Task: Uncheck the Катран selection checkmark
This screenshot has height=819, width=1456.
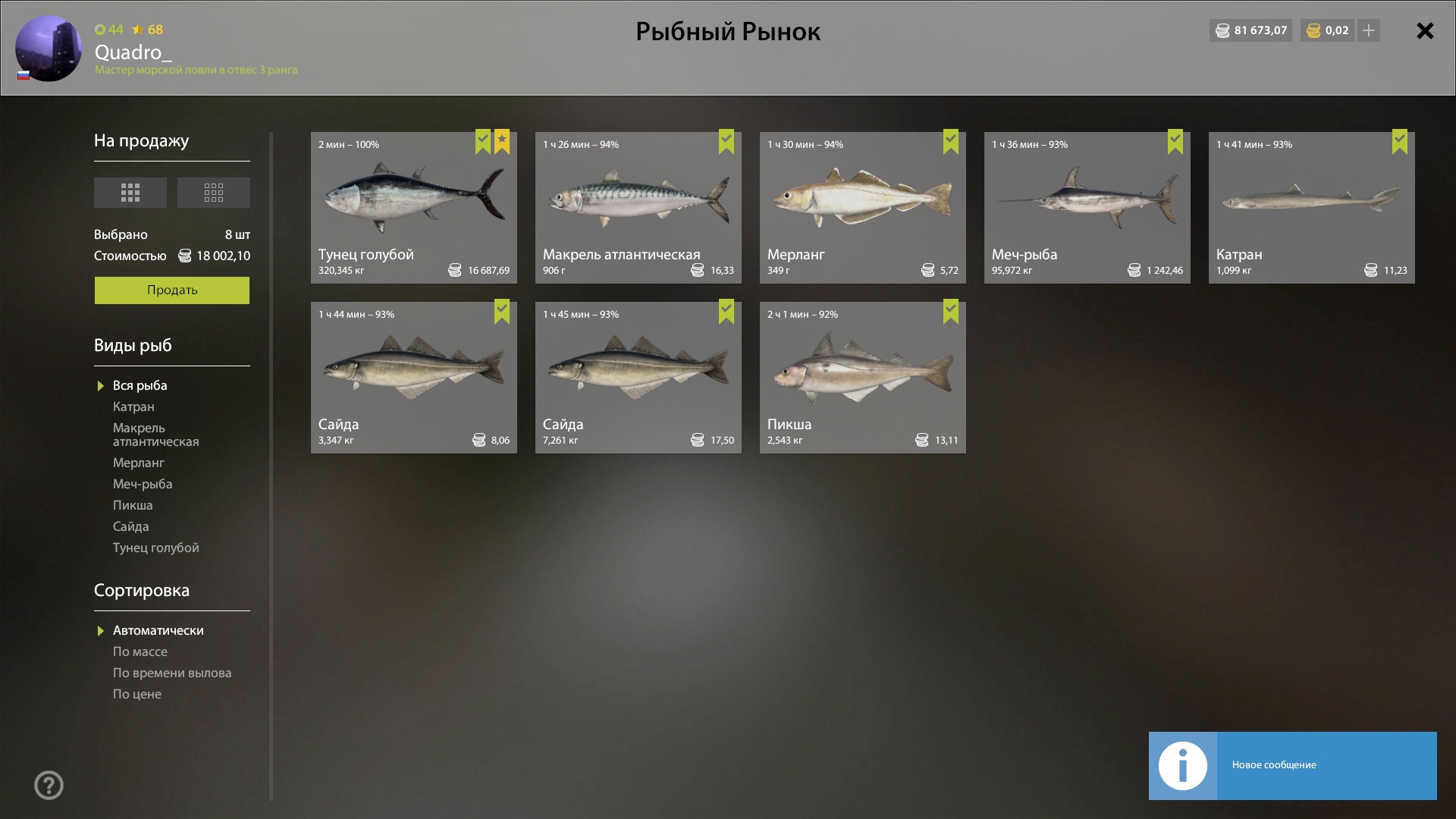Action: 1400,142
